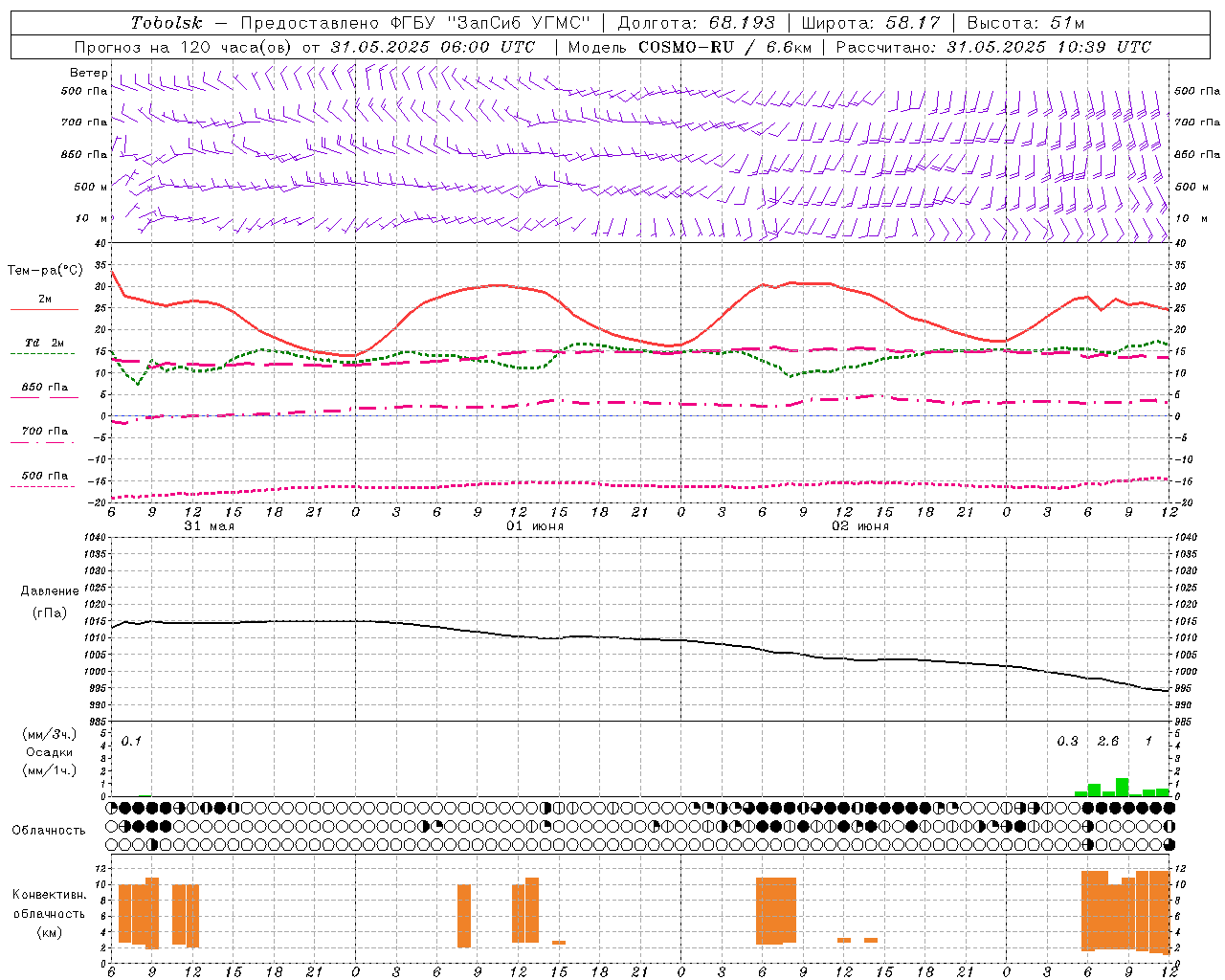The height and width of the screenshot is (980, 1225).
Task: Click the 2.6 precipitation amount value
Action: (x=1107, y=741)
